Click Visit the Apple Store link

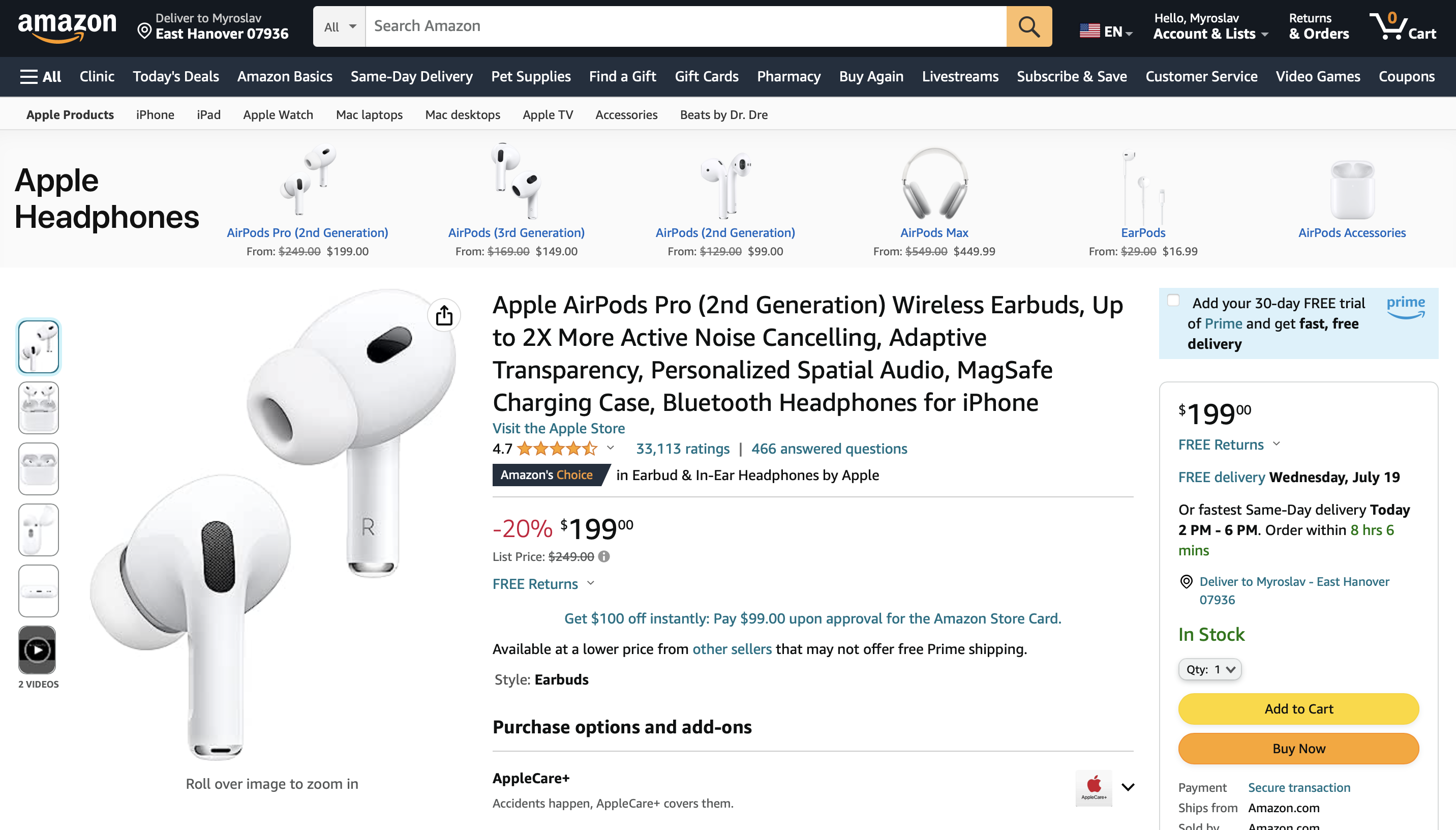pyautogui.click(x=558, y=428)
